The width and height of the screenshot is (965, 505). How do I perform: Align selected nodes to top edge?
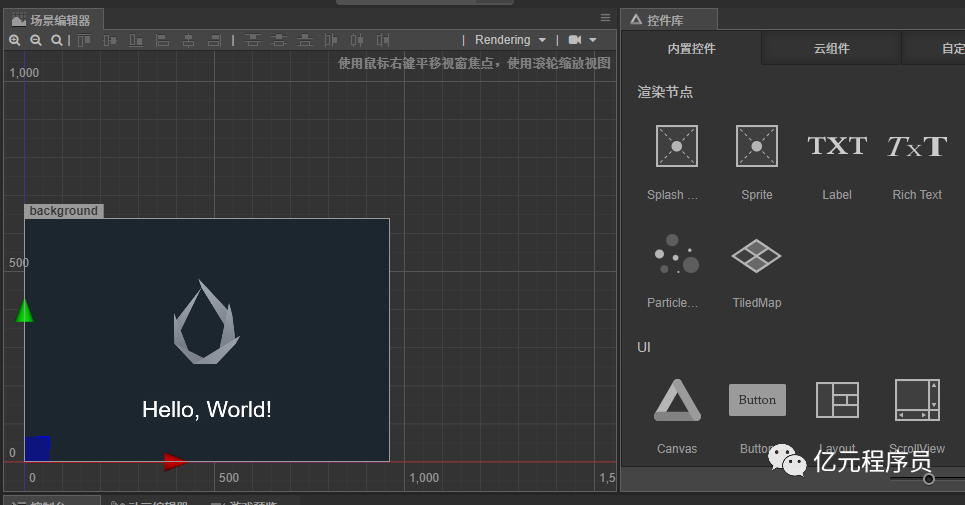[84, 41]
